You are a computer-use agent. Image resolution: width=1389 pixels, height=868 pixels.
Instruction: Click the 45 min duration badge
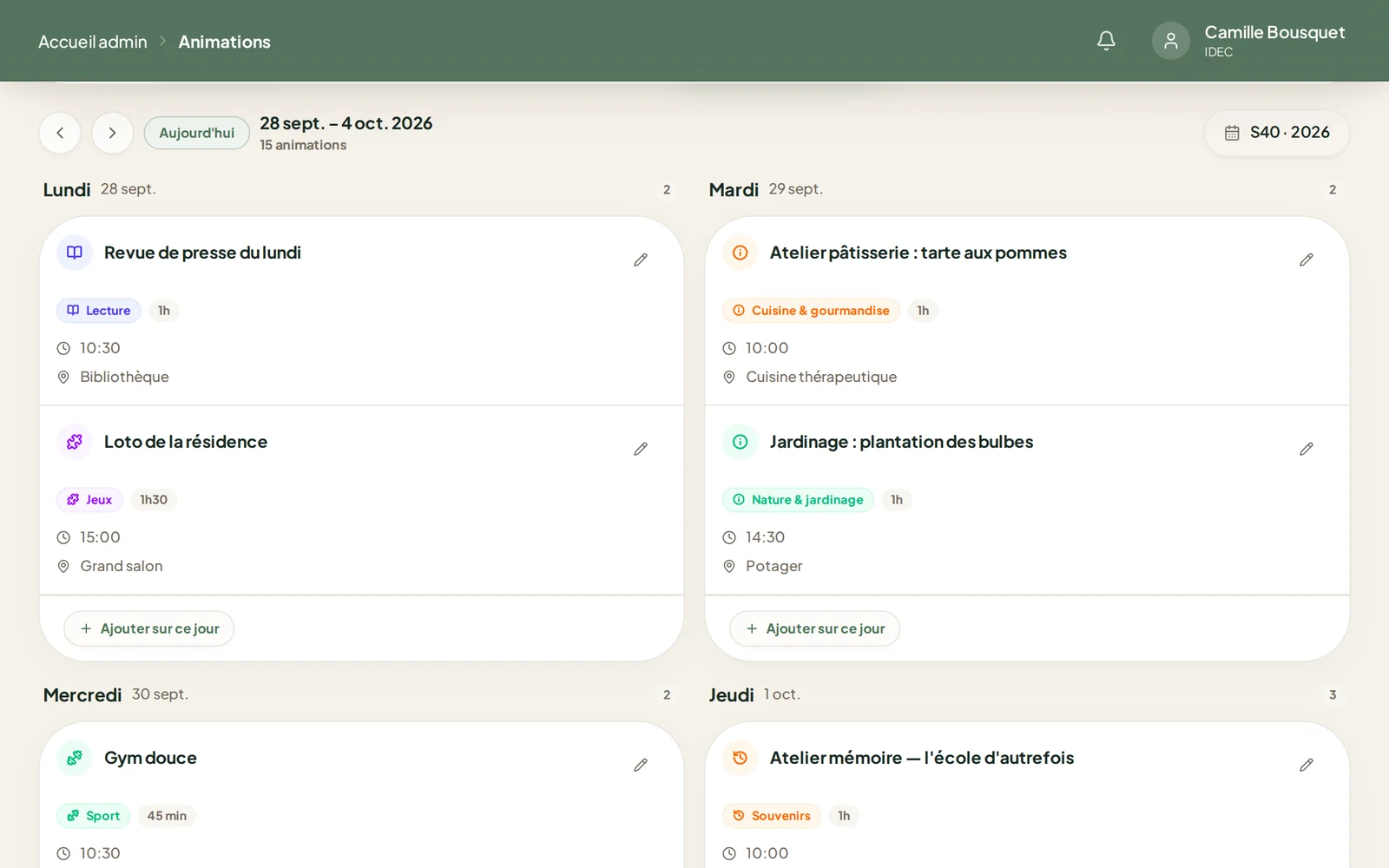(167, 816)
